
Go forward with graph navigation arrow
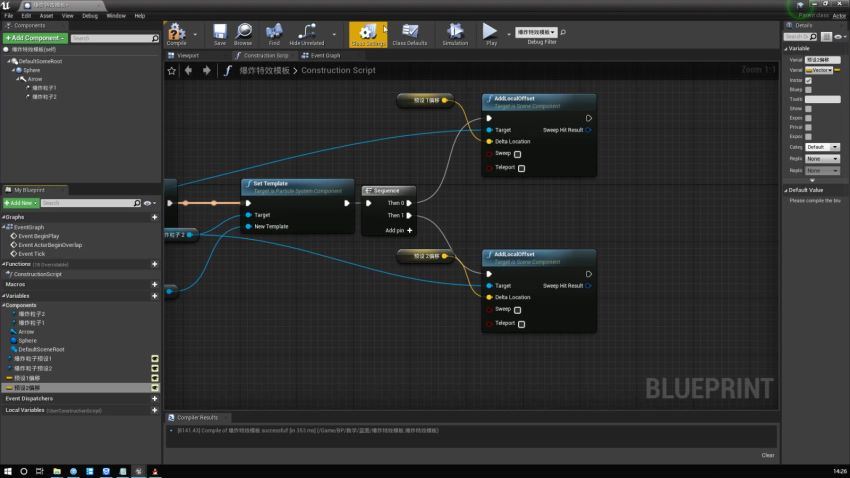207,70
